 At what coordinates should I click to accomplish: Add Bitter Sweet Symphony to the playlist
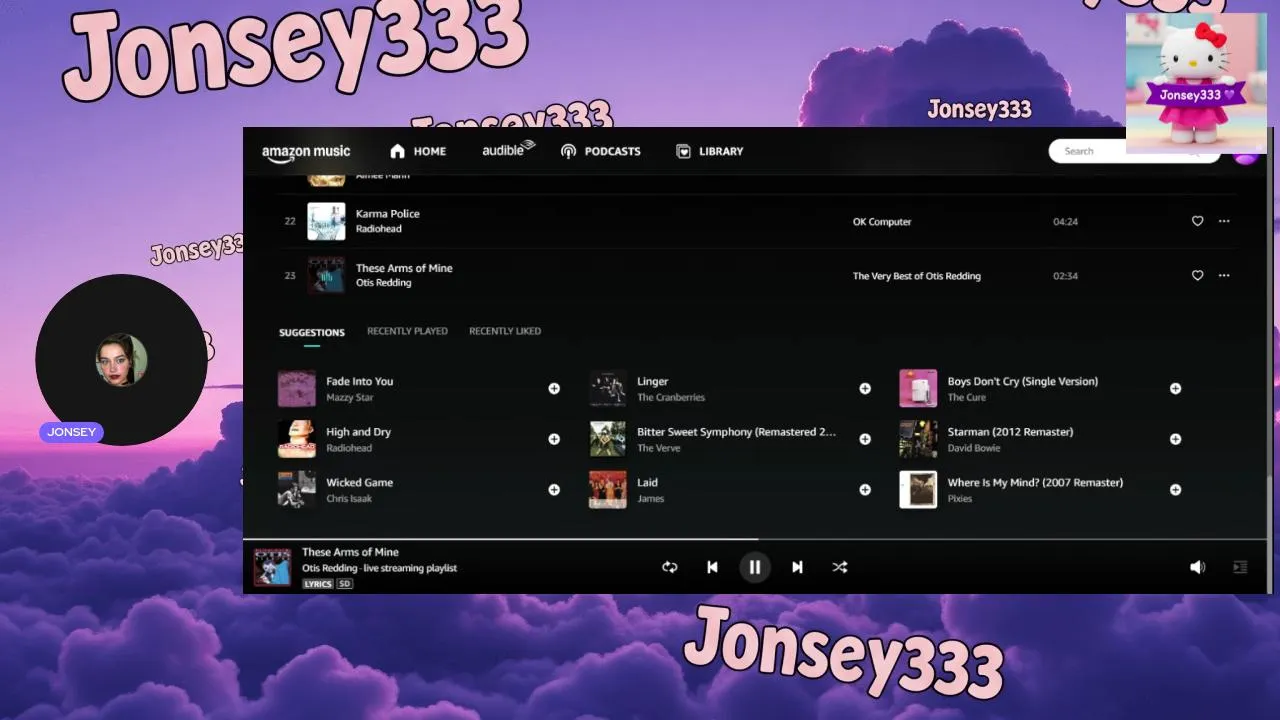(865, 439)
